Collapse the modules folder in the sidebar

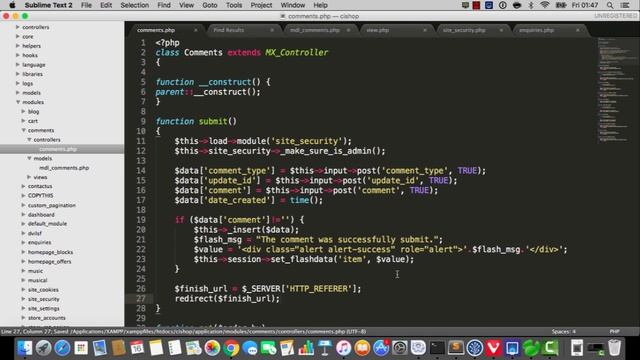point(18,102)
